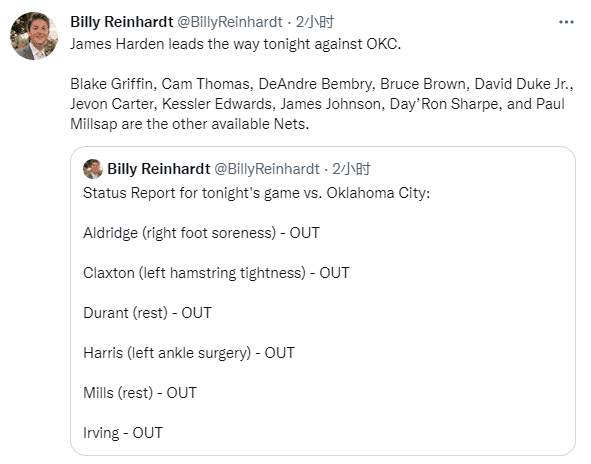591x464 pixels.
Task: Select the Mills (rest) - OUT line
Action: tap(140, 393)
